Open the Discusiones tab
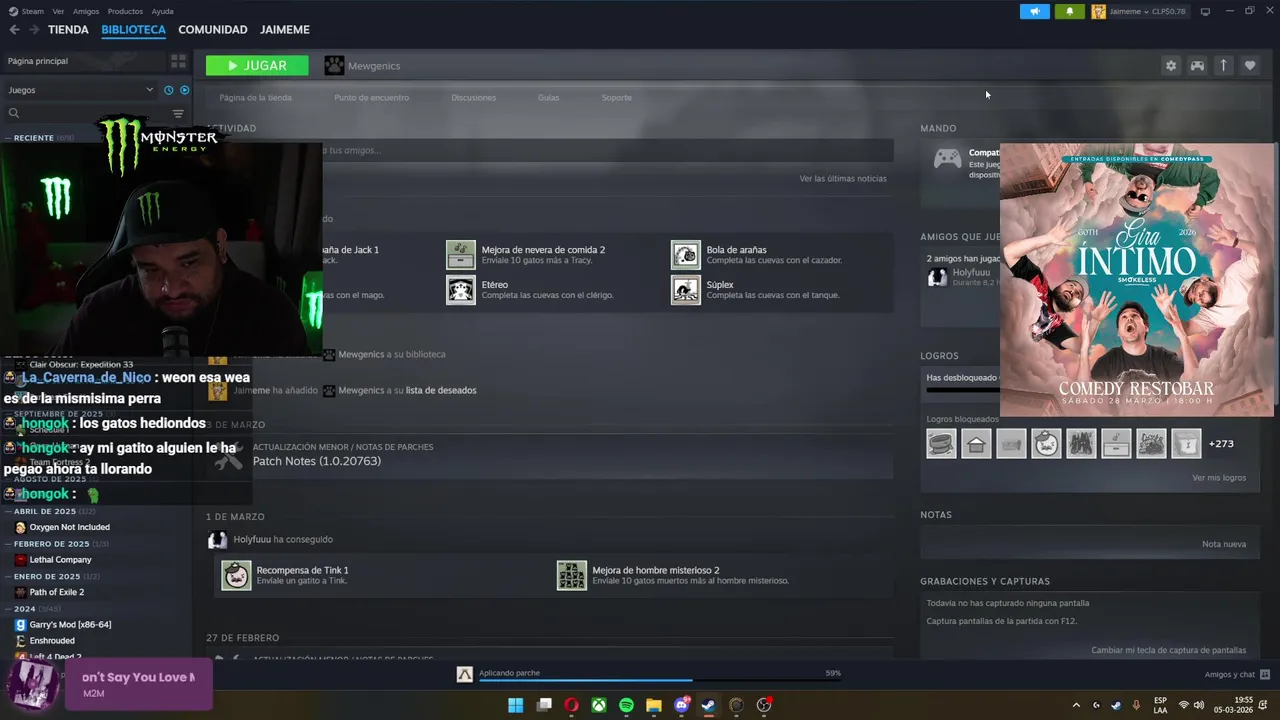This screenshot has height=720, width=1280. click(473, 98)
